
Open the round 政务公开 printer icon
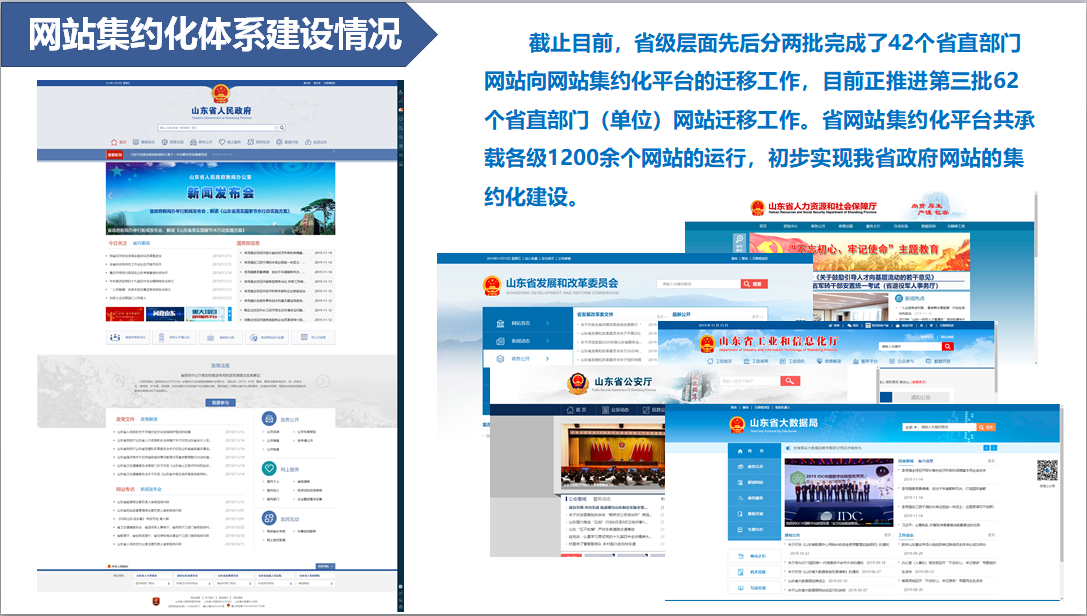coord(269,419)
